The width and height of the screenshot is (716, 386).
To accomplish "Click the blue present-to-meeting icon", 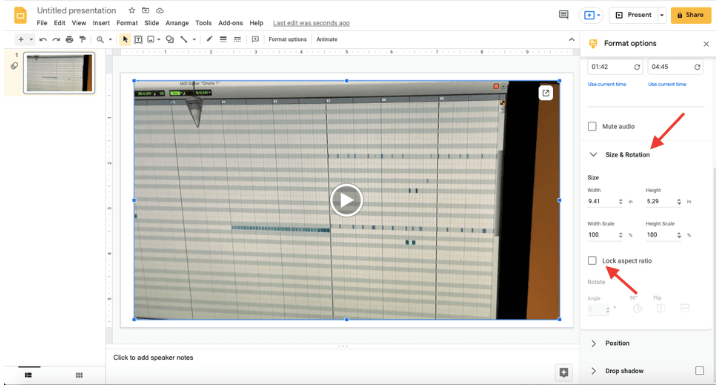I will tap(590, 15).
